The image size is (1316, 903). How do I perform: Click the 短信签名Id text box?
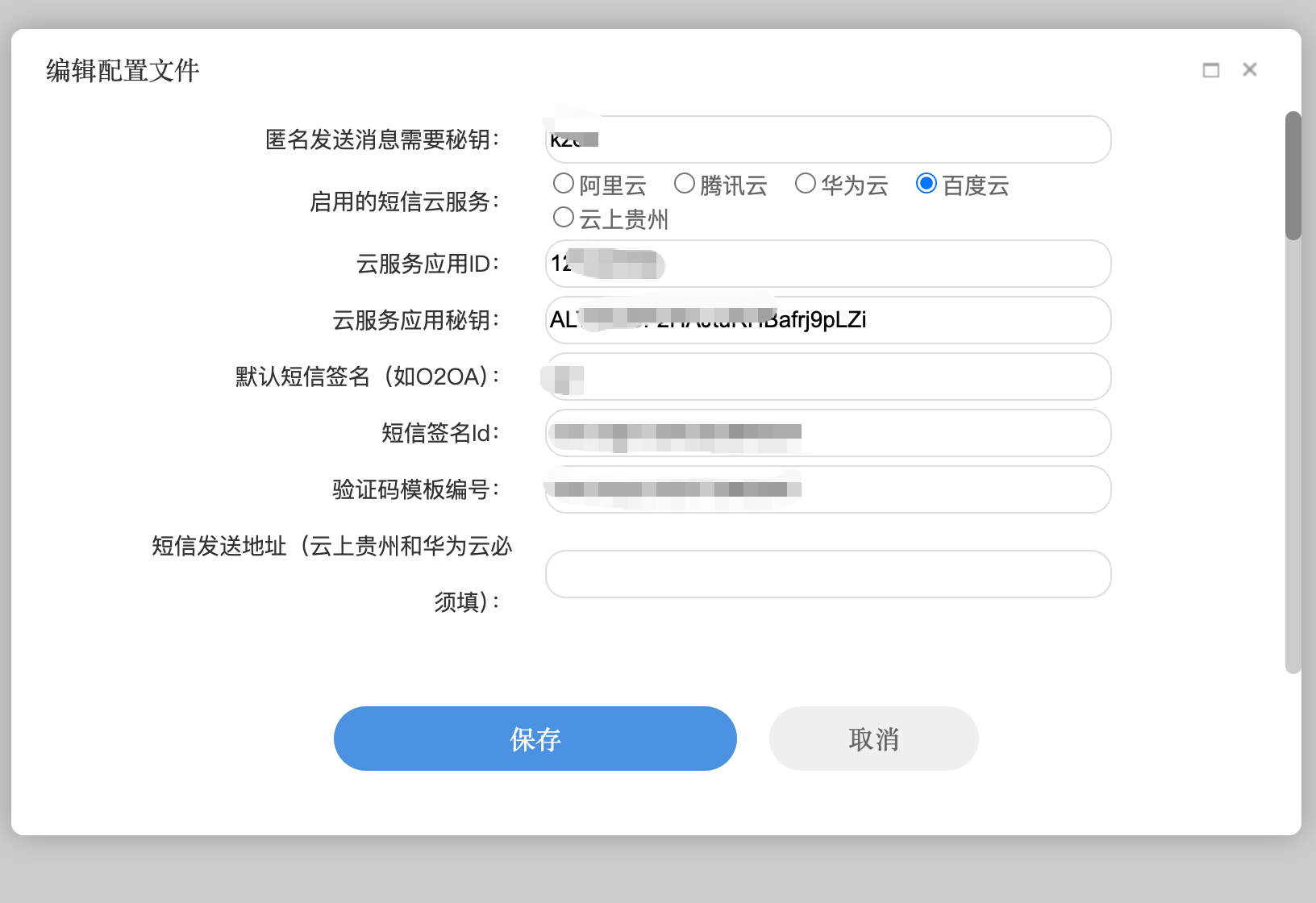(827, 433)
